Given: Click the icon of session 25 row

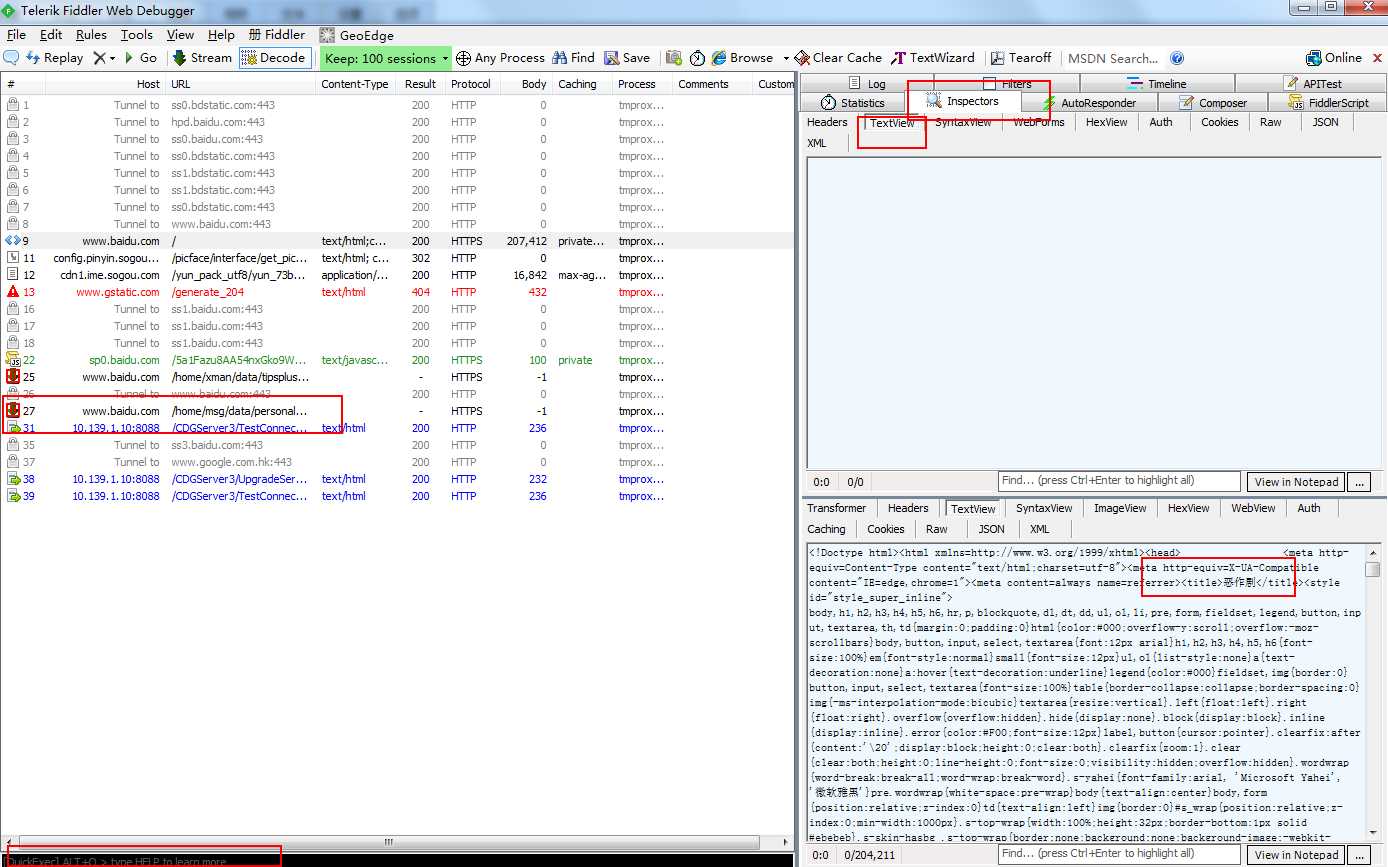Looking at the screenshot, I should (13, 377).
